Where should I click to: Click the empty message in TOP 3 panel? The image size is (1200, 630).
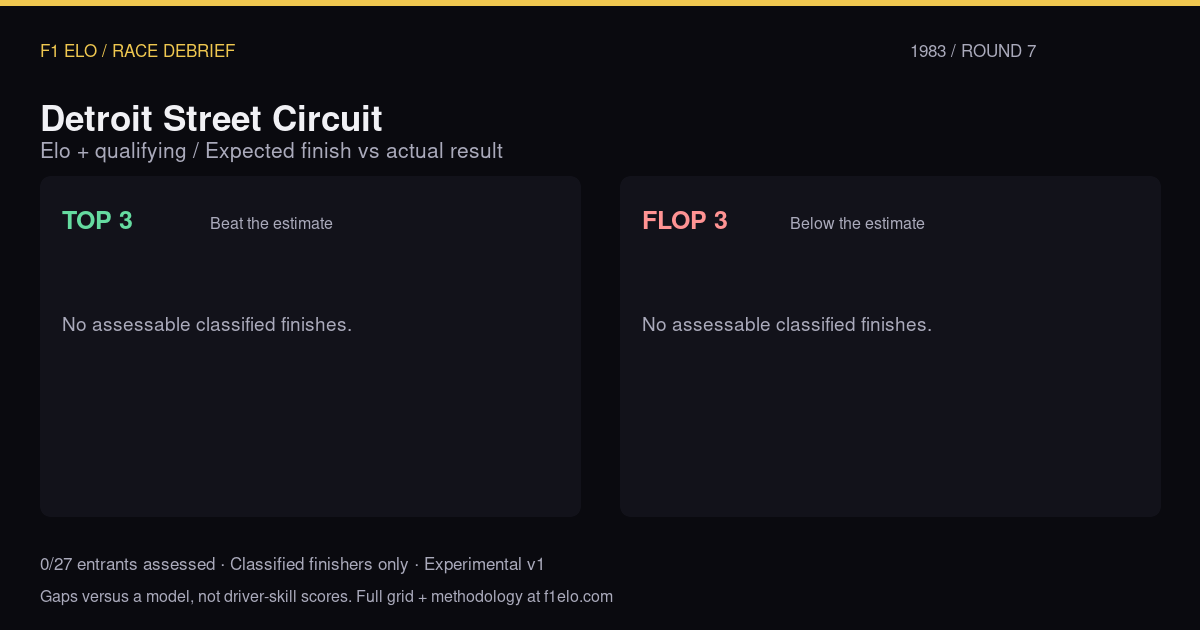[207, 325]
